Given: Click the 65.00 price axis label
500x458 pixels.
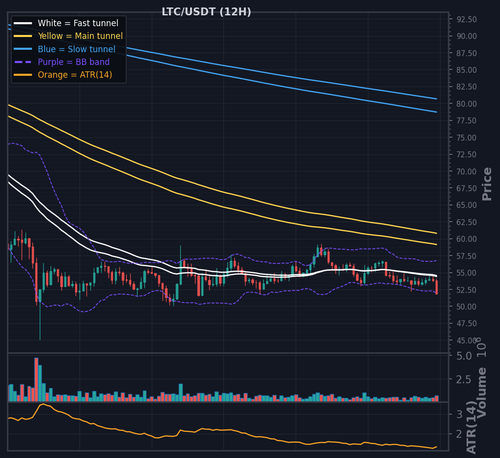Looking at the screenshot, I should point(466,205).
